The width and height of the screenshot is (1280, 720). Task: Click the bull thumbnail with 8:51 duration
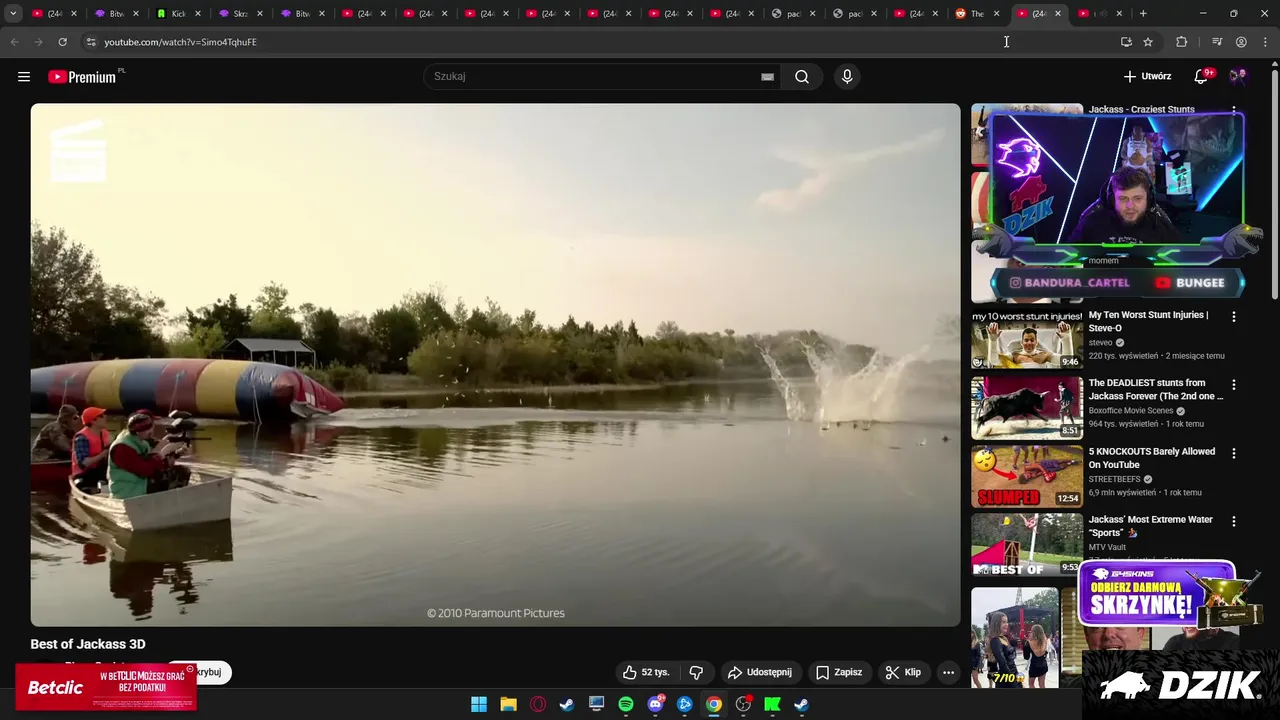(1027, 407)
